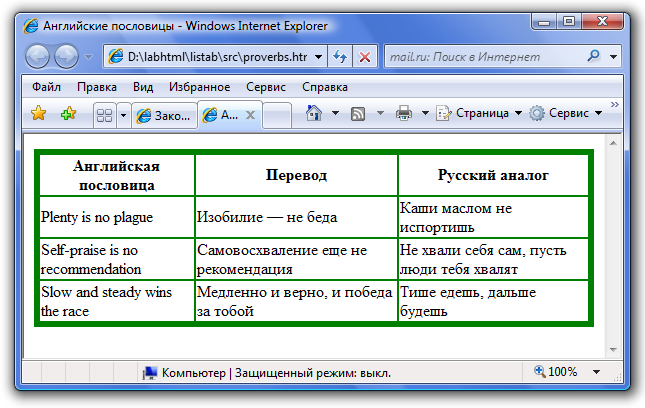The width and height of the screenshot is (645, 408).
Task: Open the Сервис gear toolbar menu
Action: pos(566,113)
